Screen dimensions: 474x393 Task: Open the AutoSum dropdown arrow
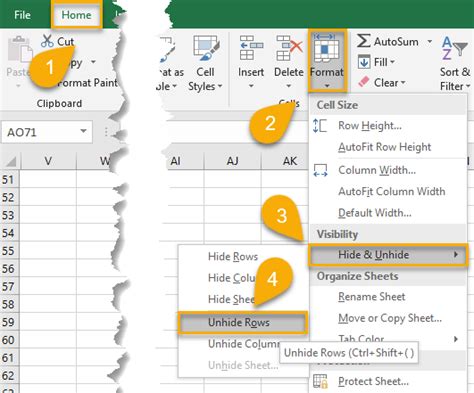point(430,42)
